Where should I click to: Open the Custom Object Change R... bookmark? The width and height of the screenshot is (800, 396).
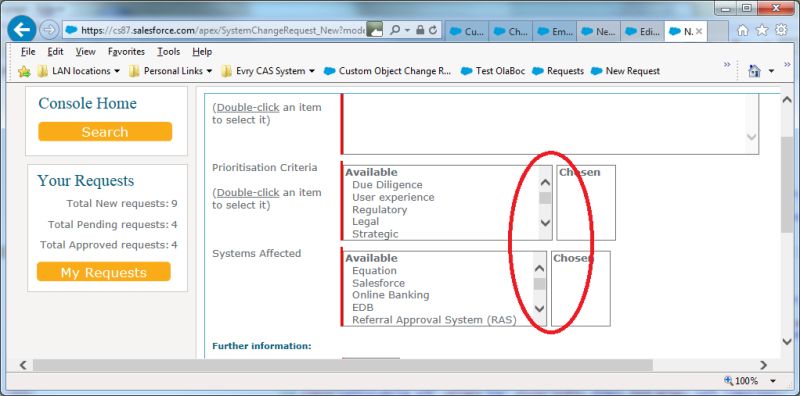click(x=388, y=71)
